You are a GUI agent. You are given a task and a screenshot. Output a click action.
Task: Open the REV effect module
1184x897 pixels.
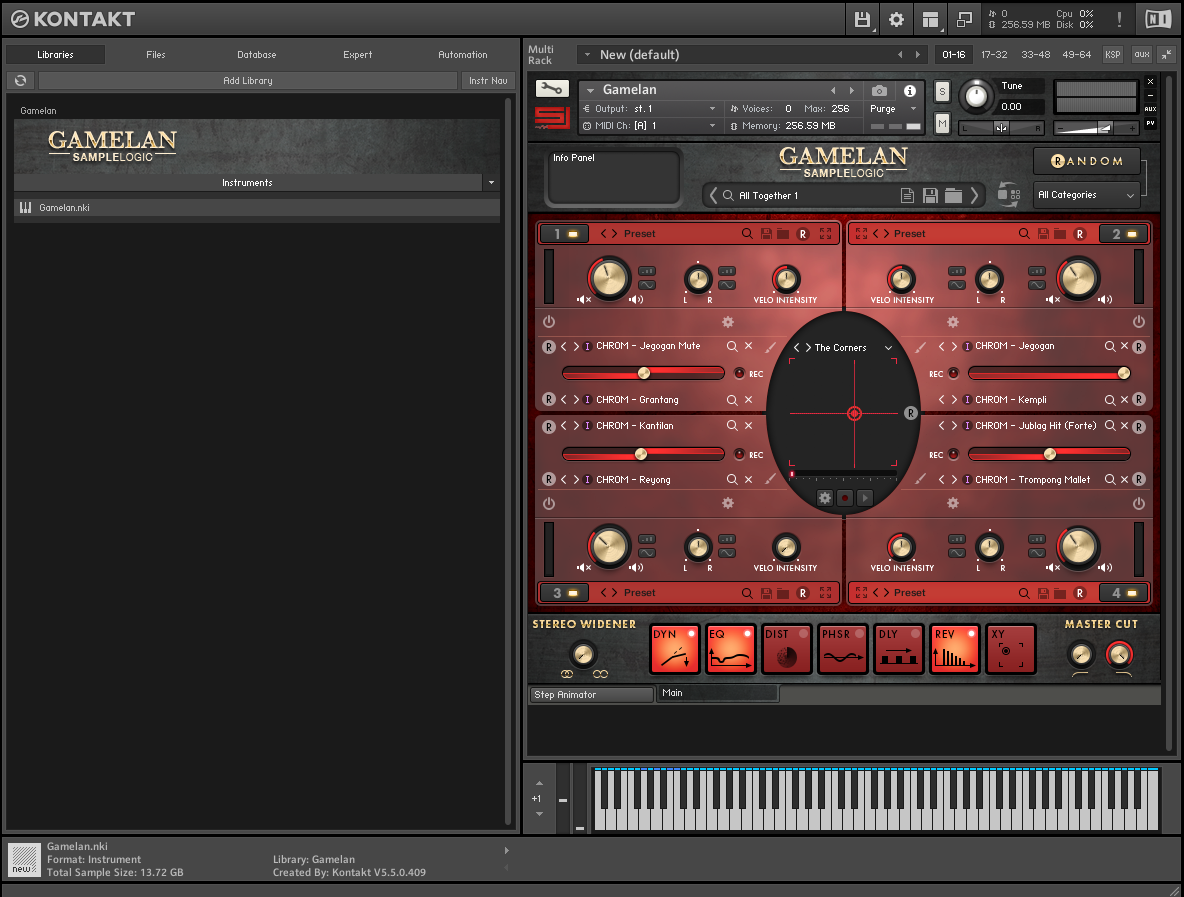[x=954, y=649]
